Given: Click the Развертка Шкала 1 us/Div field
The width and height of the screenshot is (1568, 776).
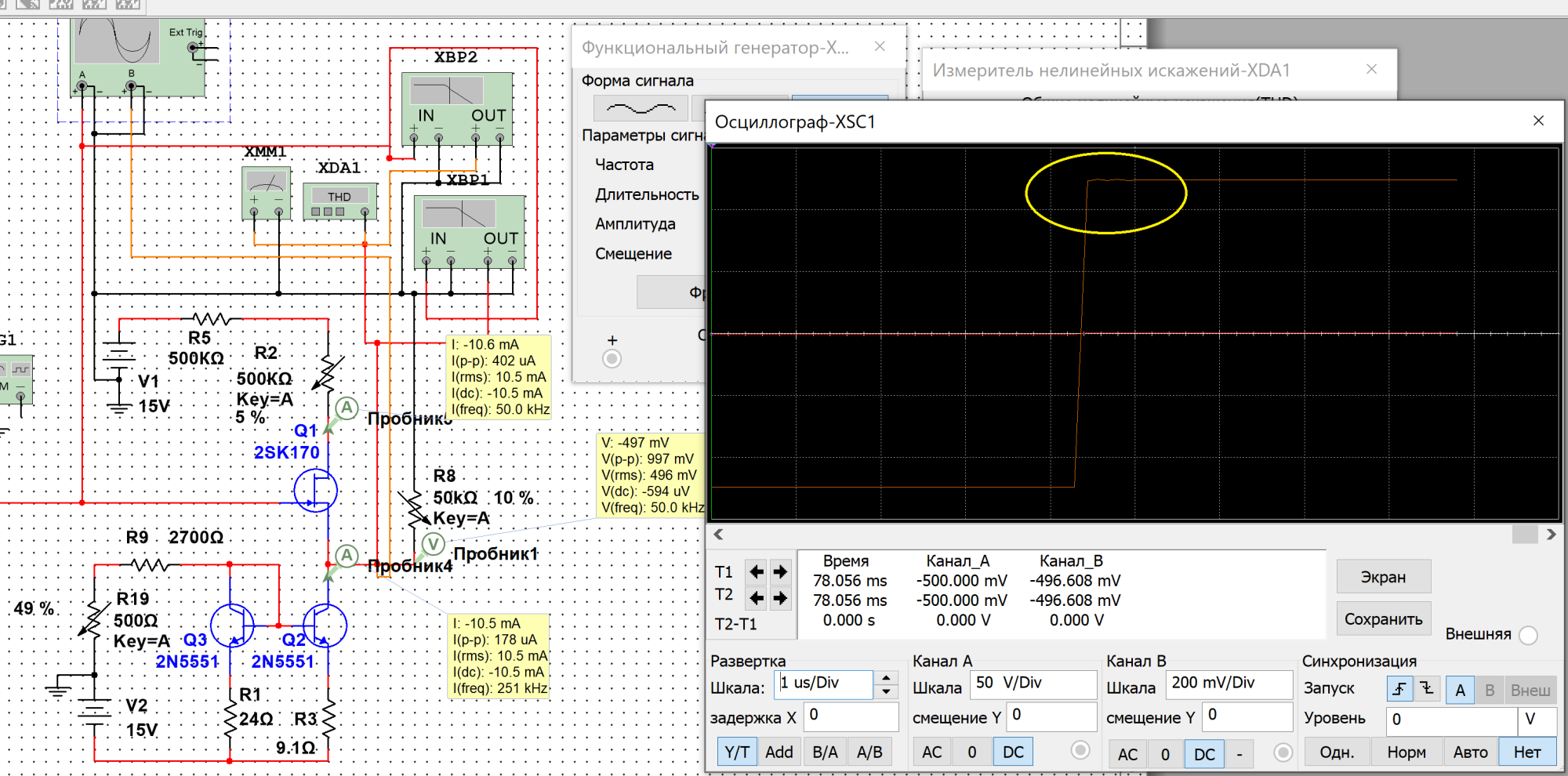Looking at the screenshot, I should coord(823,684).
